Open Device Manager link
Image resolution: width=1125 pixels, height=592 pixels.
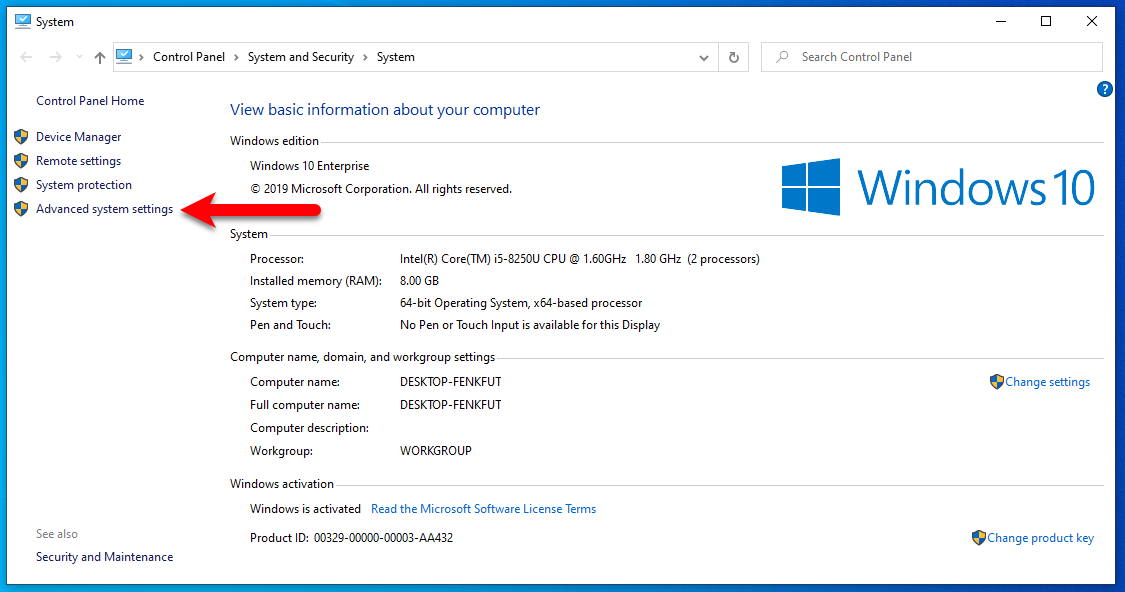click(x=78, y=137)
